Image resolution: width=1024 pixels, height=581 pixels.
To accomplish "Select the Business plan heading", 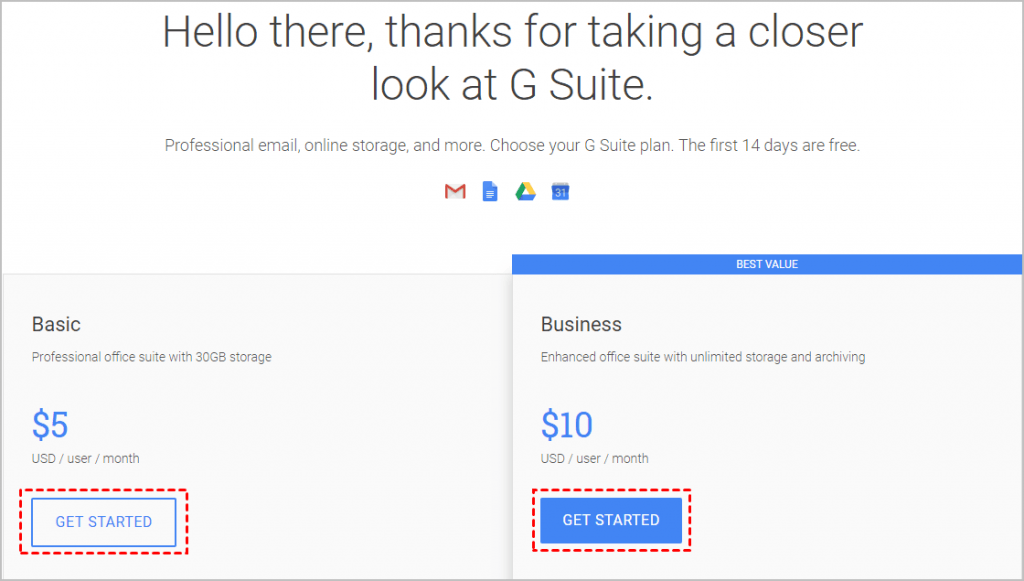I will tap(581, 324).
